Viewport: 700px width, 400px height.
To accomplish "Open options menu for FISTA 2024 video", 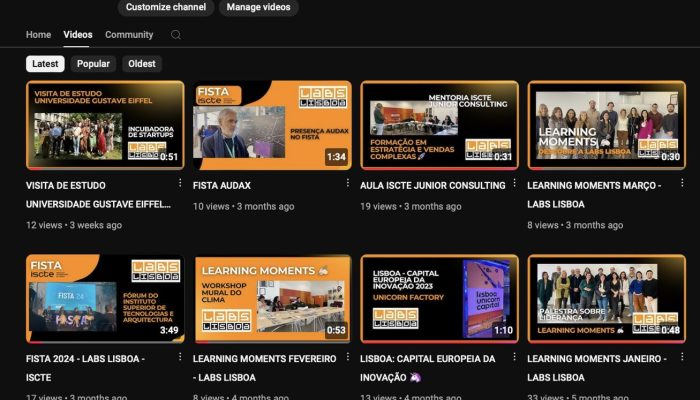I will click(180, 358).
